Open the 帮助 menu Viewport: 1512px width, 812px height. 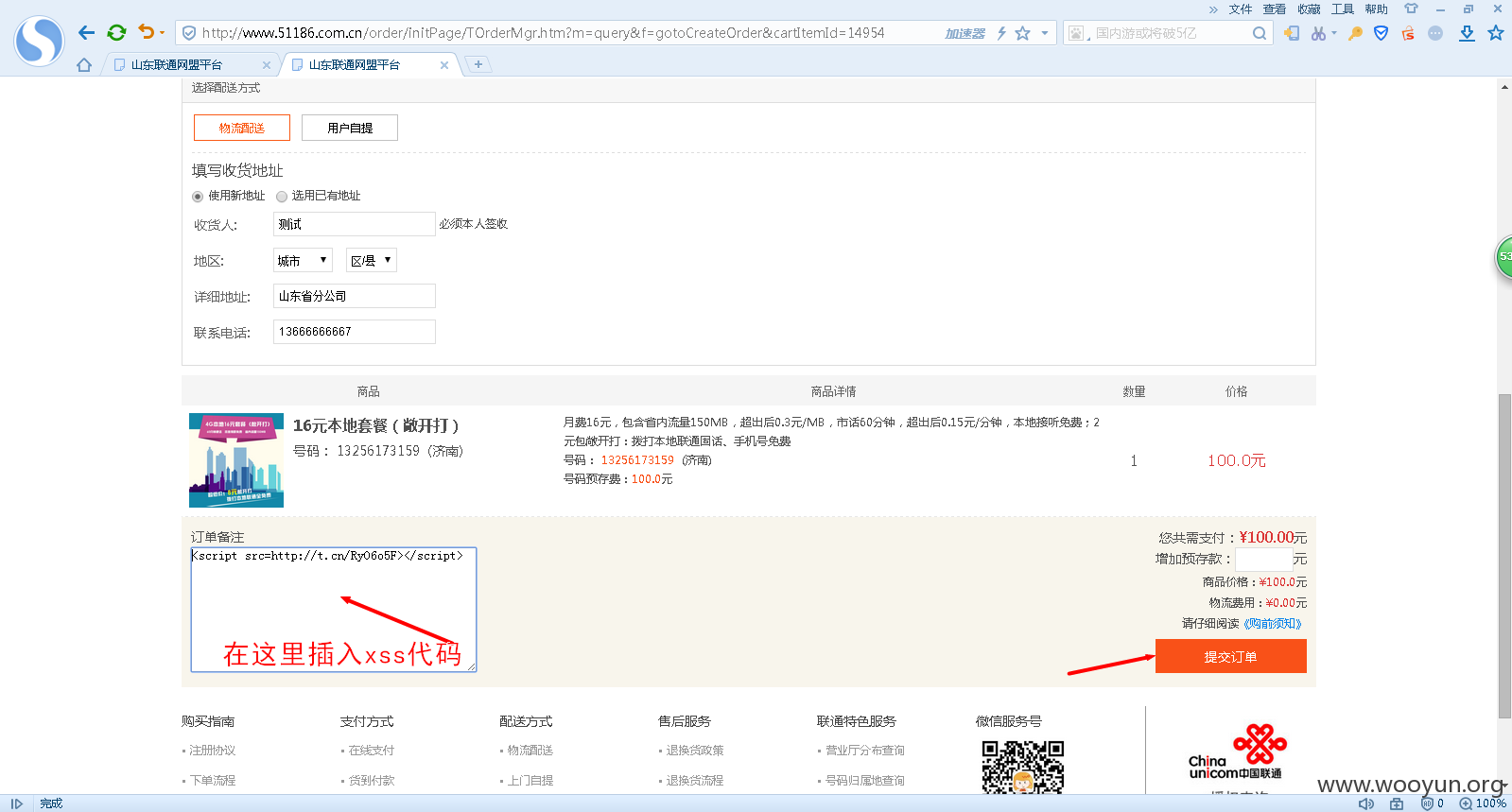tap(1377, 9)
